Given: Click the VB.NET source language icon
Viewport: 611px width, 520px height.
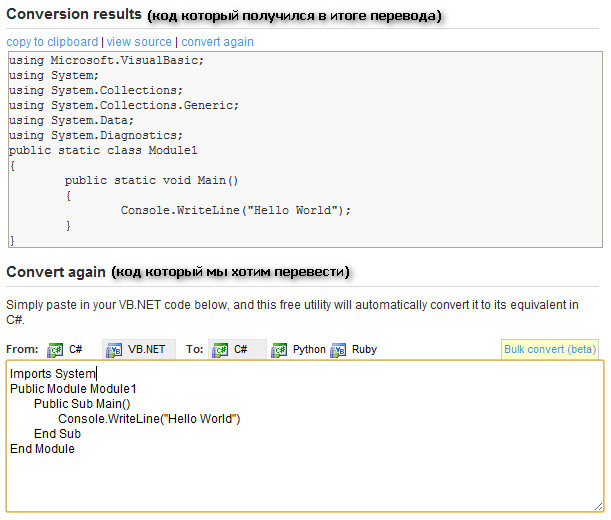Looking at the screenshot, I should 114,350.
